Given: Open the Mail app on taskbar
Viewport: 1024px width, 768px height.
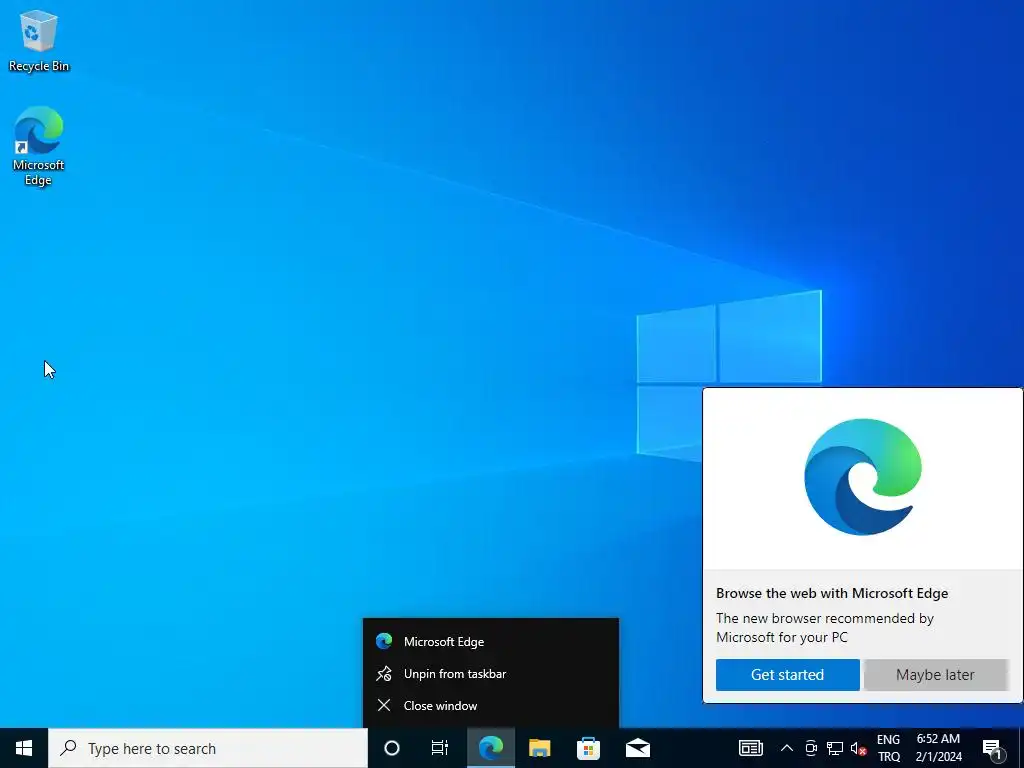Looking at the screenshot, I should 638,748.
